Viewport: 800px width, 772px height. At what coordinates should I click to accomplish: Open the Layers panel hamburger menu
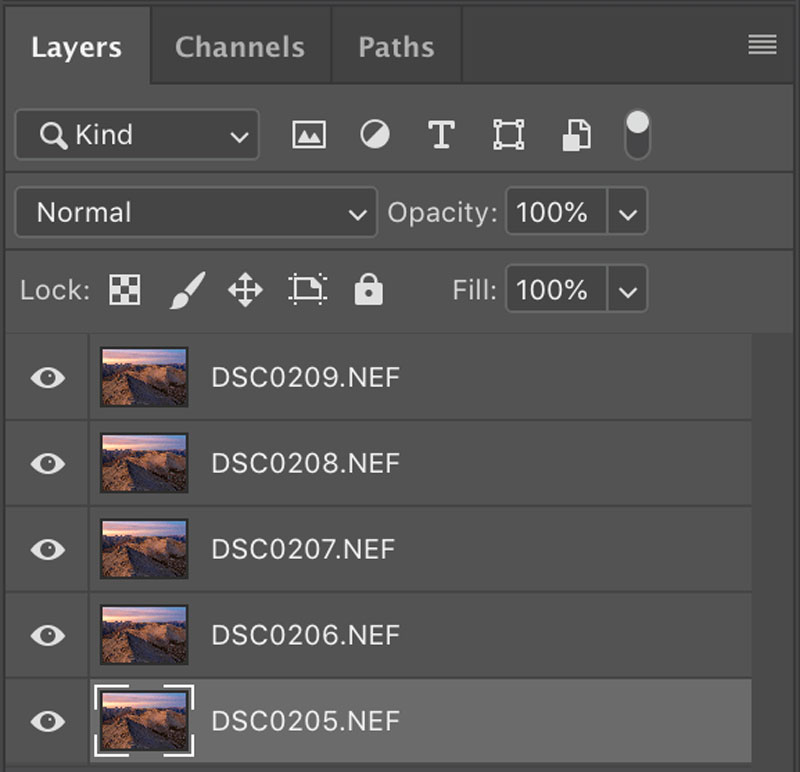click(762, 45)
